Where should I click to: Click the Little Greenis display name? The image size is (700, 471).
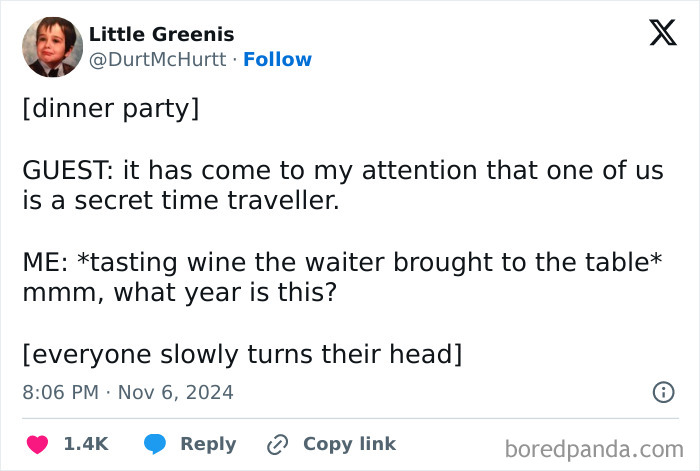pyautogui.click(x=161, y=34)
